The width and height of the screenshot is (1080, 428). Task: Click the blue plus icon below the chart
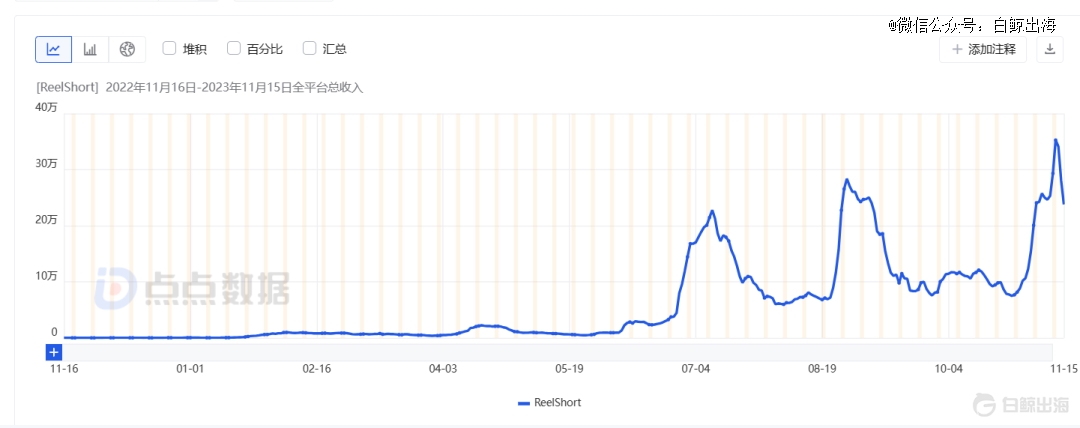[54, 352]
